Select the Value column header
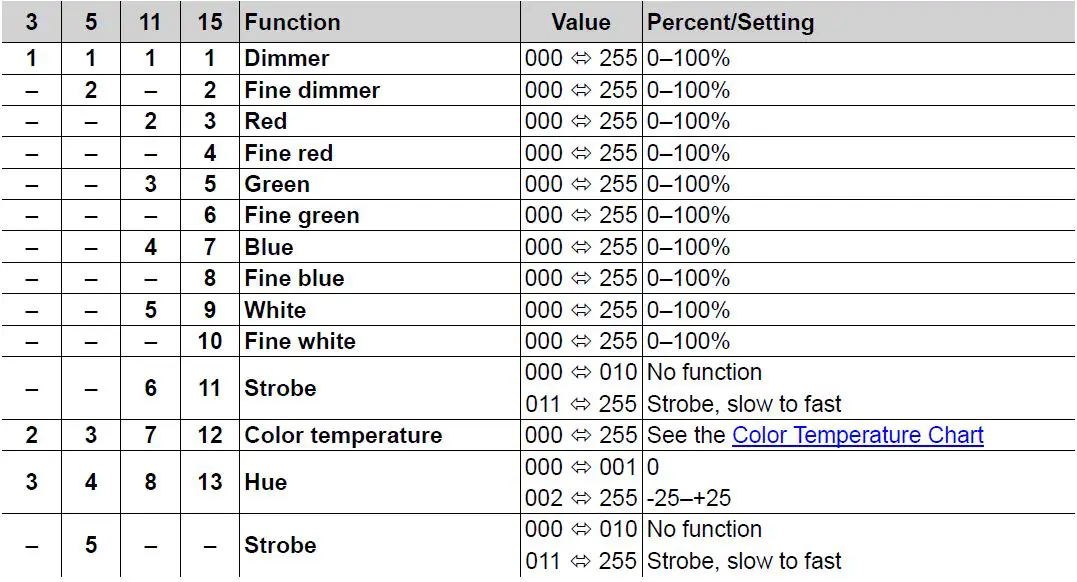The image size is (1077, 582). point(580,22)
